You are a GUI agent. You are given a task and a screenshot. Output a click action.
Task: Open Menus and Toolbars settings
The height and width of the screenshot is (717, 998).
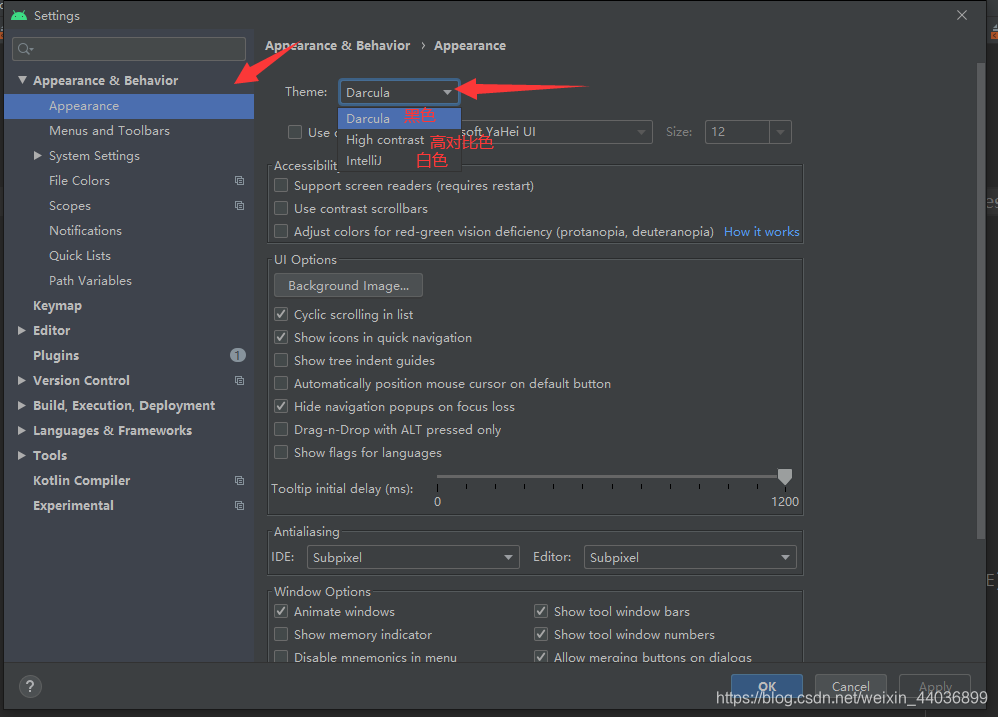click(109, 130)
